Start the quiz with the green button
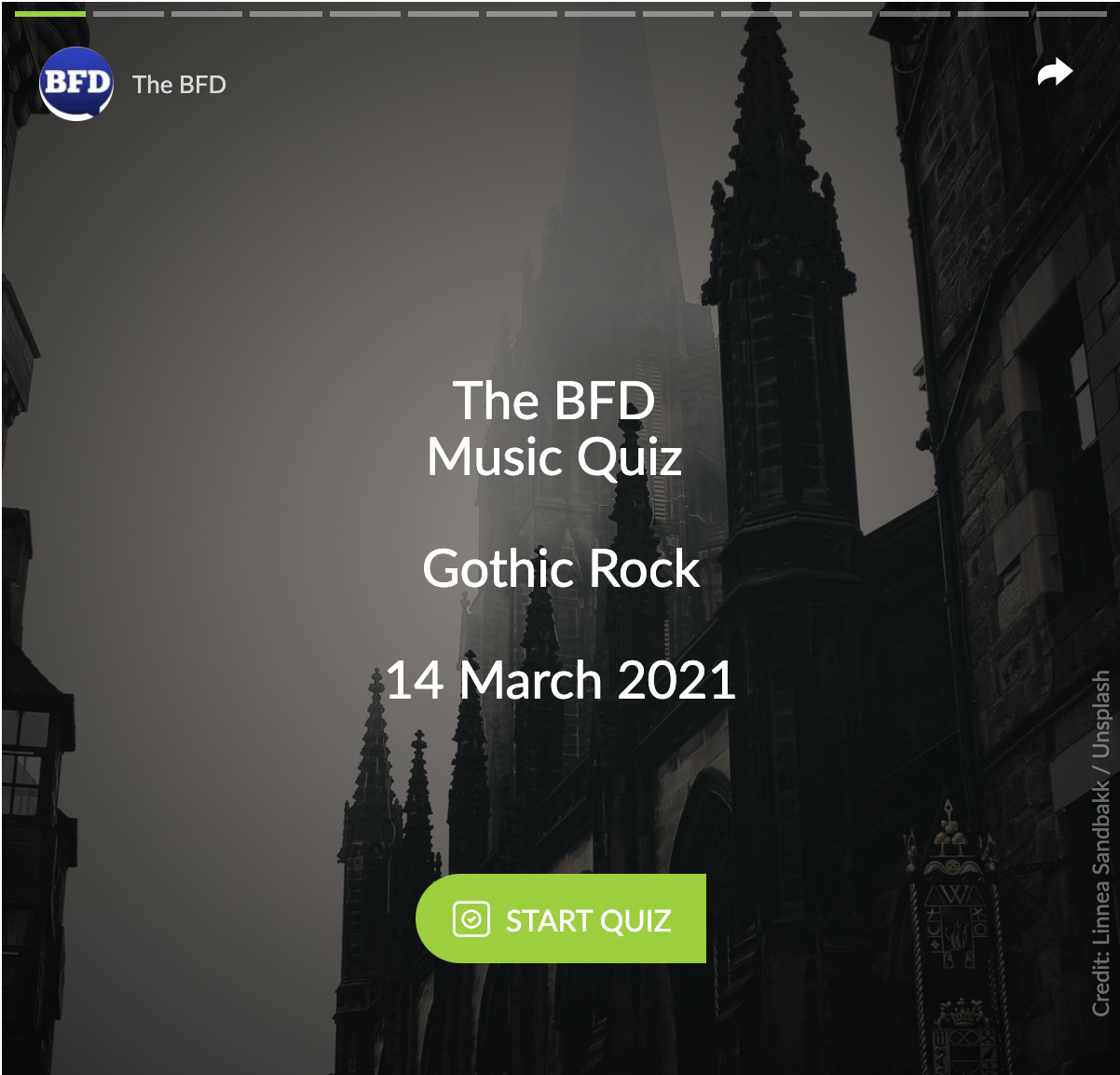The height and width of the screenshot is (1075, 1120). tap(561, 919)
